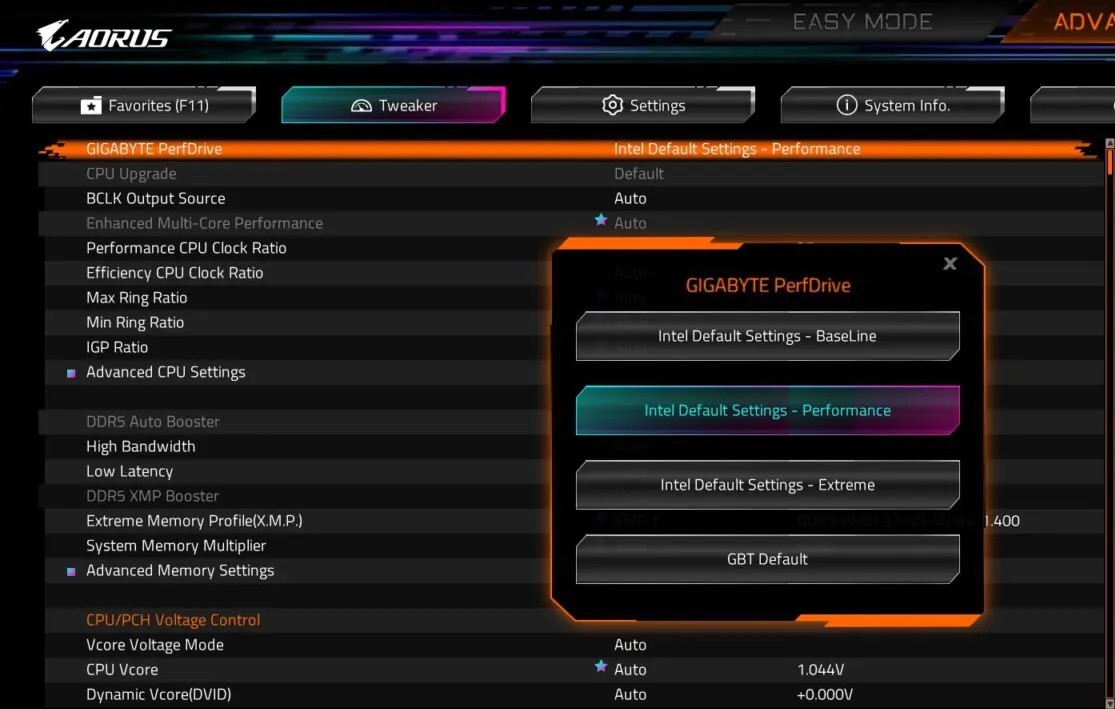Click the purple marker beside Advanced CPU Settings
Image resolution: width=1115 pixels, height=709 pixels.
click(x=68, y=372)
